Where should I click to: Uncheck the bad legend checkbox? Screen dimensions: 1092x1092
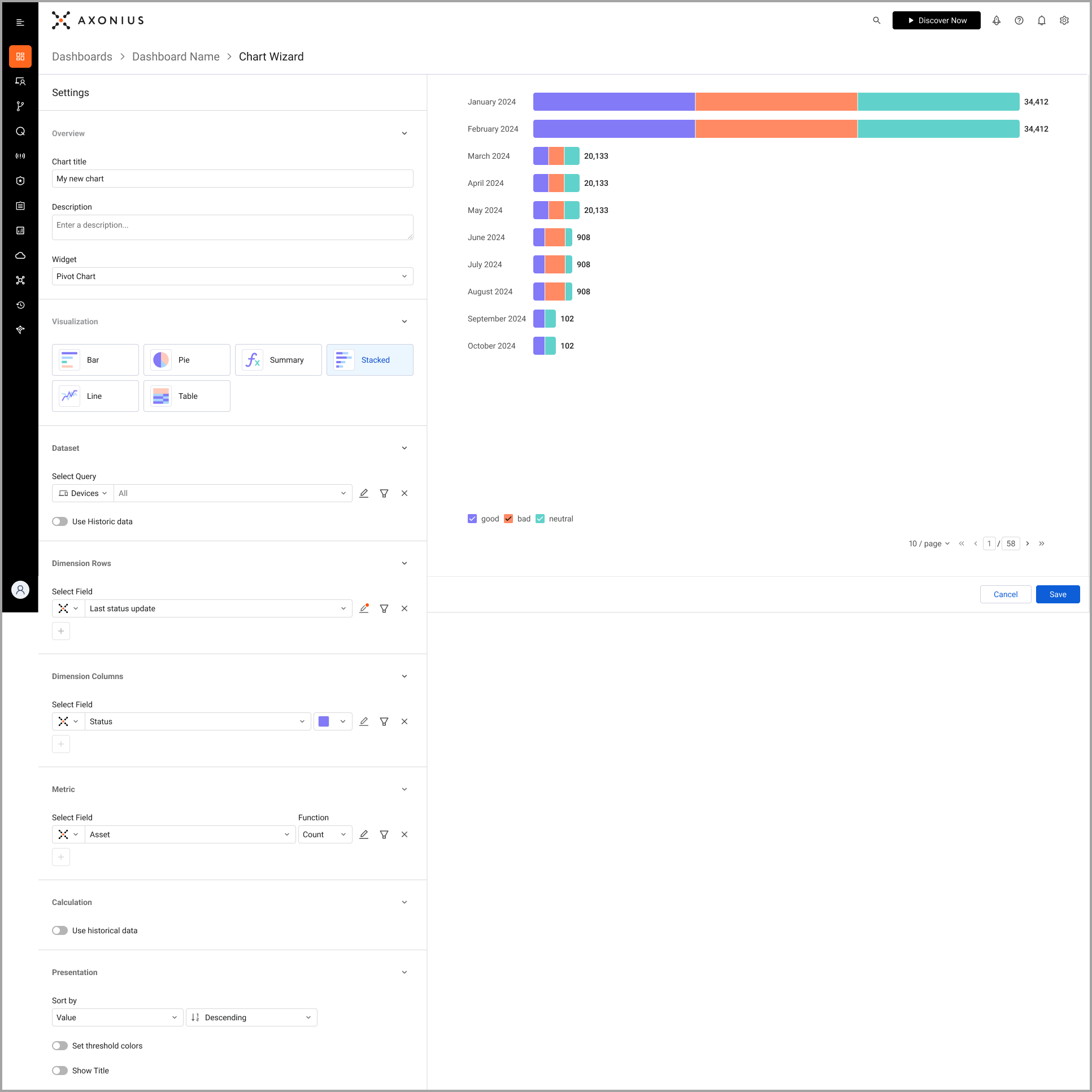click(508, 519)
